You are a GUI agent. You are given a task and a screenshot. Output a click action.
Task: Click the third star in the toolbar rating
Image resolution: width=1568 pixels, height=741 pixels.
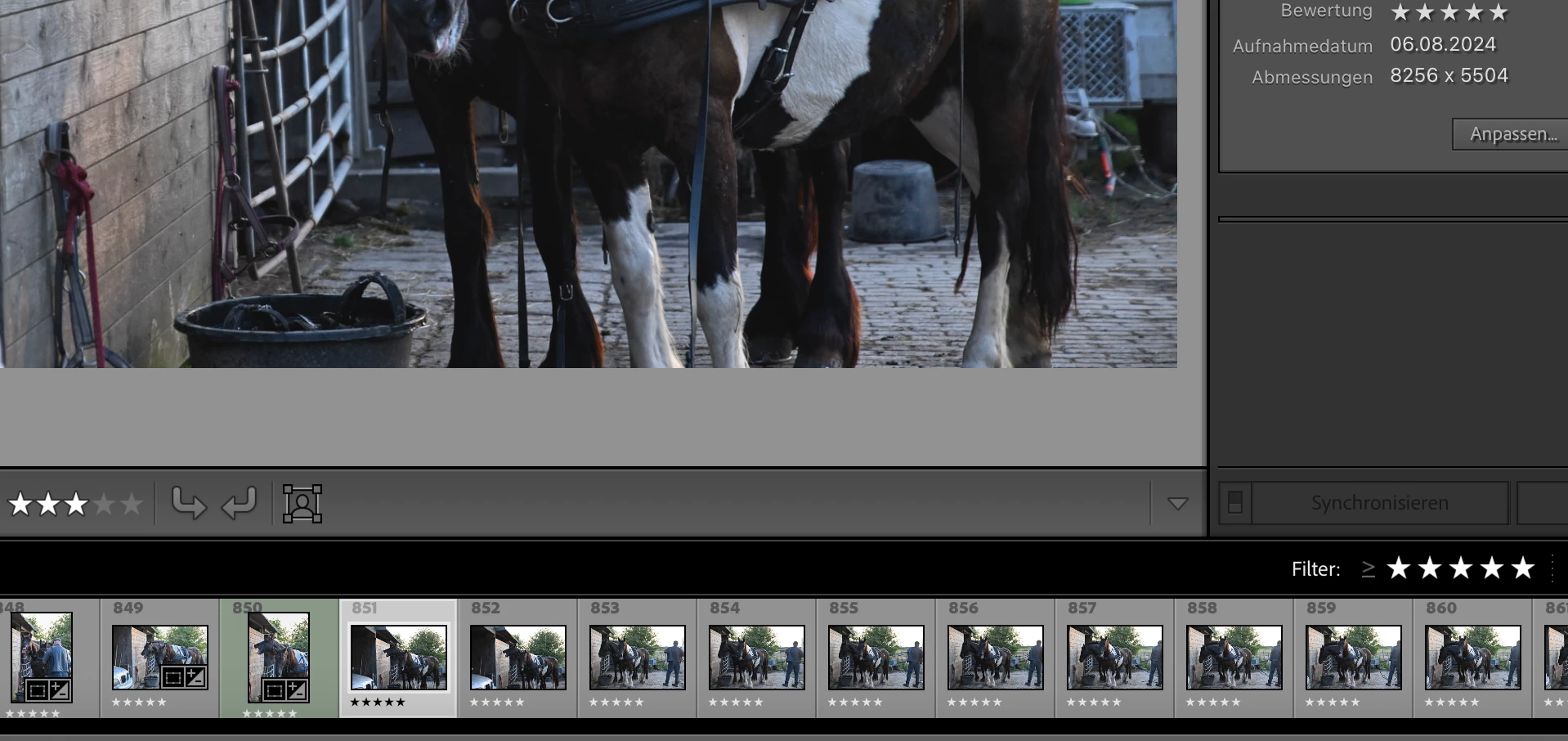76,504
